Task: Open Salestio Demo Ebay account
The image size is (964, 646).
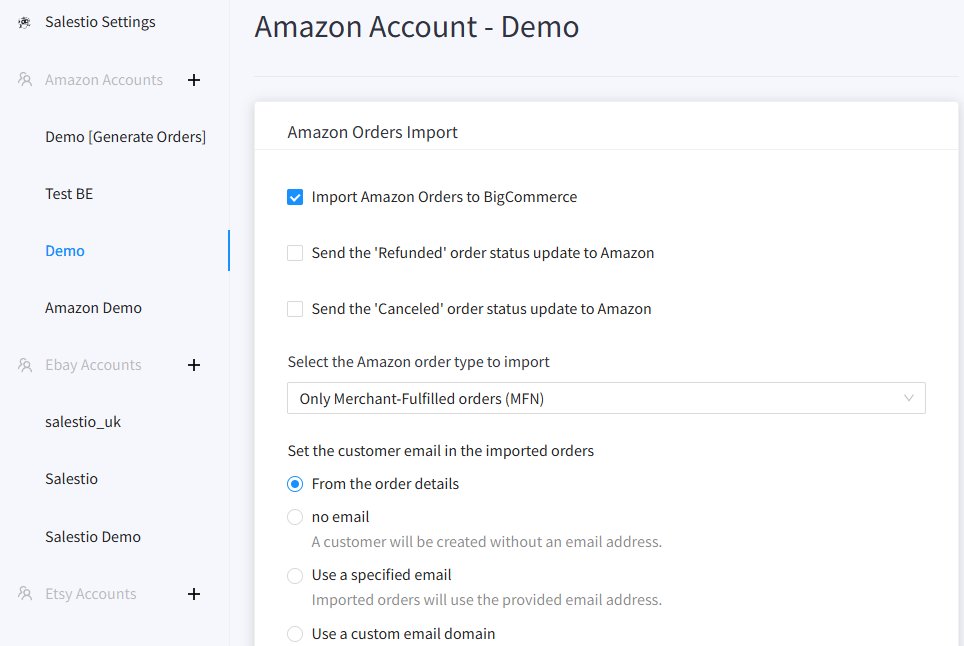Action: 93,537
